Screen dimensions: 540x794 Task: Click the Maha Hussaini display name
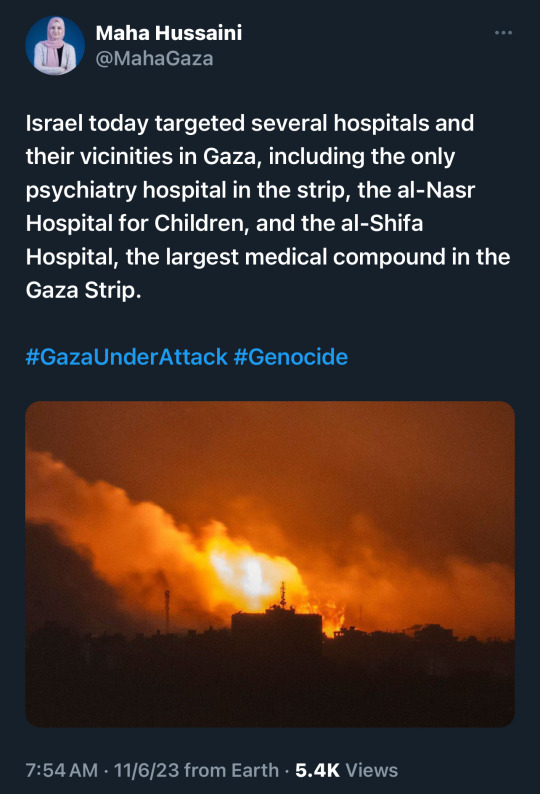pos(169,33)
